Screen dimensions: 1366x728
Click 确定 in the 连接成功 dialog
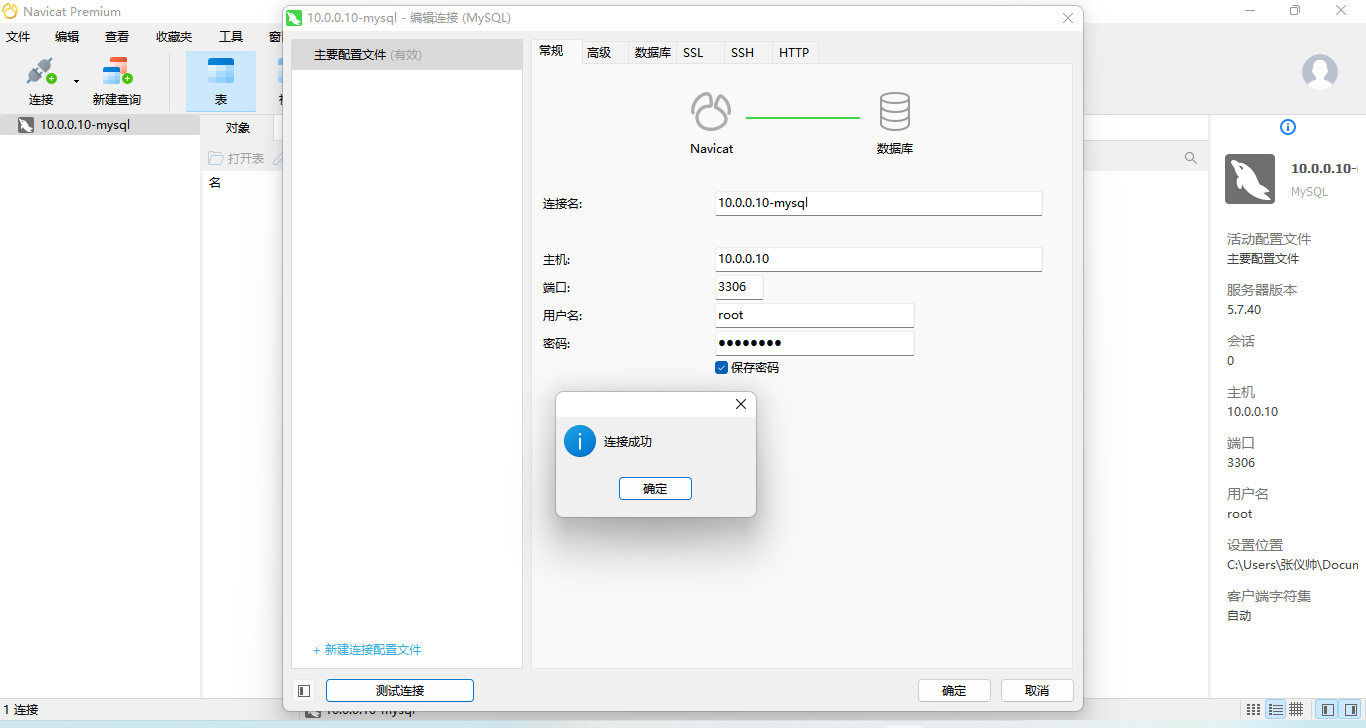tap(655, 488)
